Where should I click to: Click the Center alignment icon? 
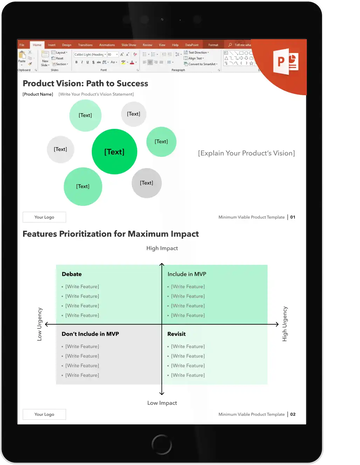coord(150,62)
